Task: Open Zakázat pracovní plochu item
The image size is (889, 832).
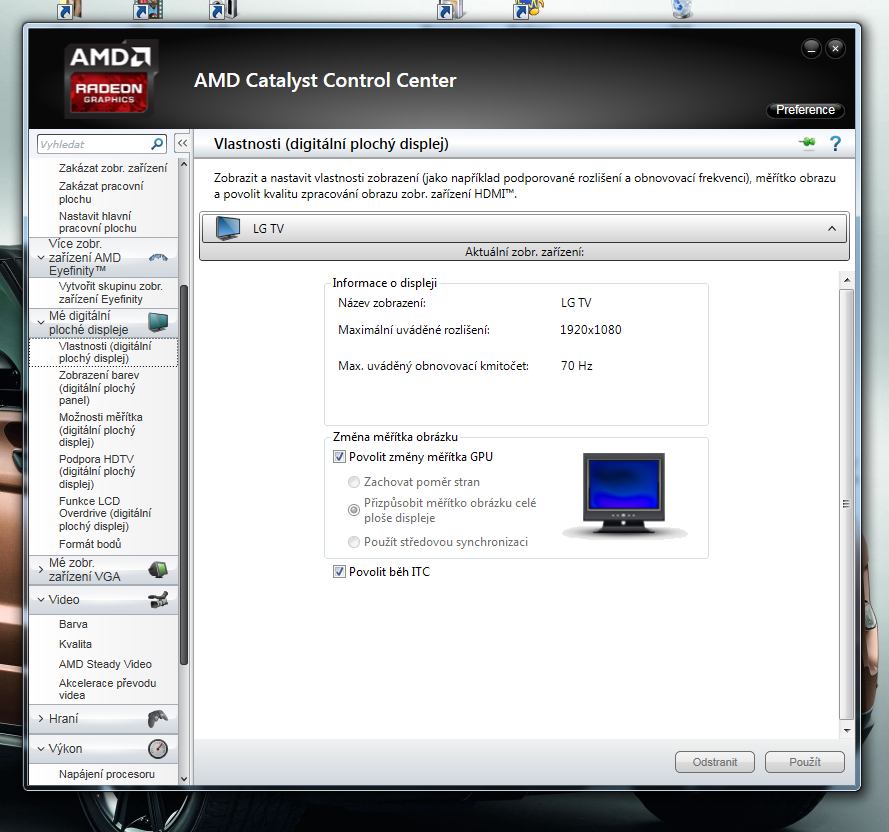Action: [x=101, y=192]
